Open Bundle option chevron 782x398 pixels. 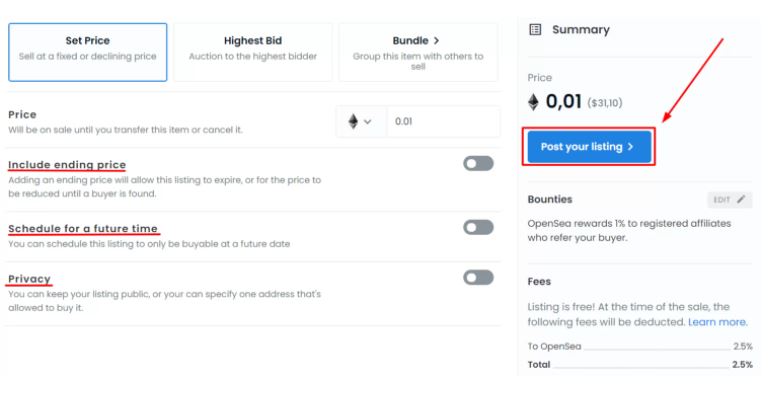click(x=436, y=40)
